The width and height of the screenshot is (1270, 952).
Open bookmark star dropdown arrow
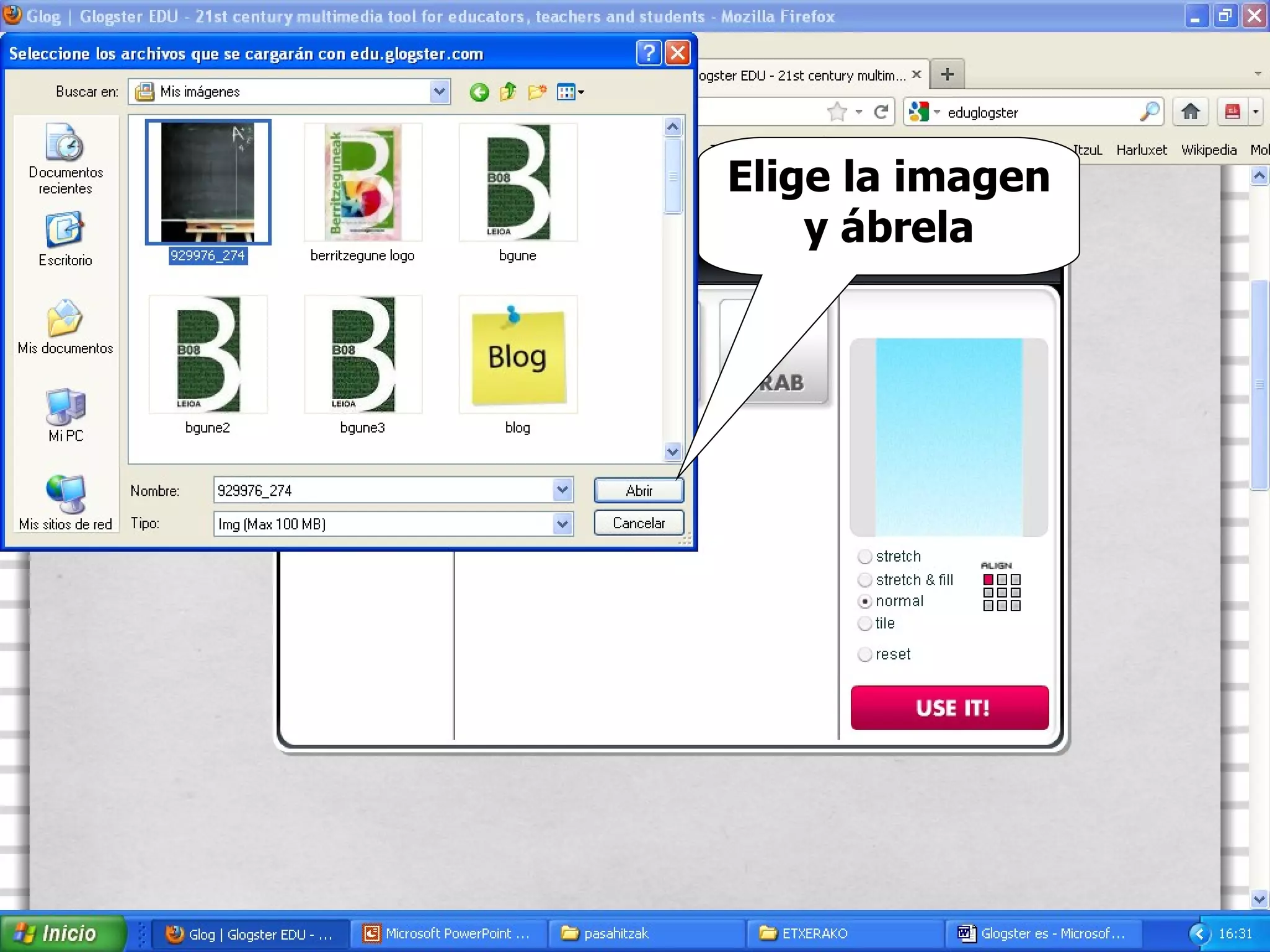[x=859, y=112]
